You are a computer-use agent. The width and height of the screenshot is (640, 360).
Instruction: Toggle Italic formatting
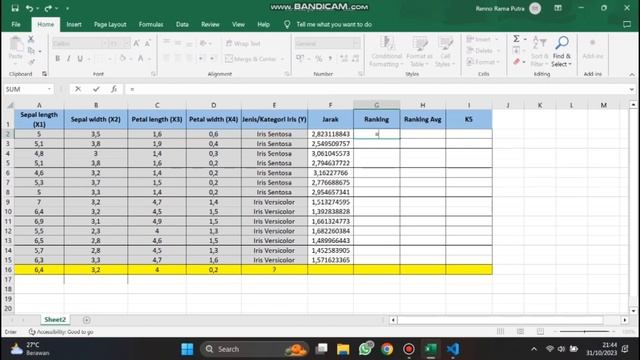[x=69, y=59]
